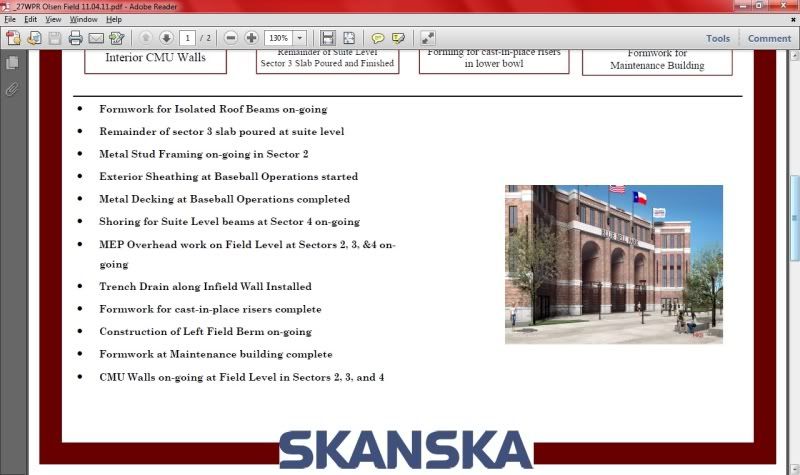Open the Window menu

click(x=84, y=19)
